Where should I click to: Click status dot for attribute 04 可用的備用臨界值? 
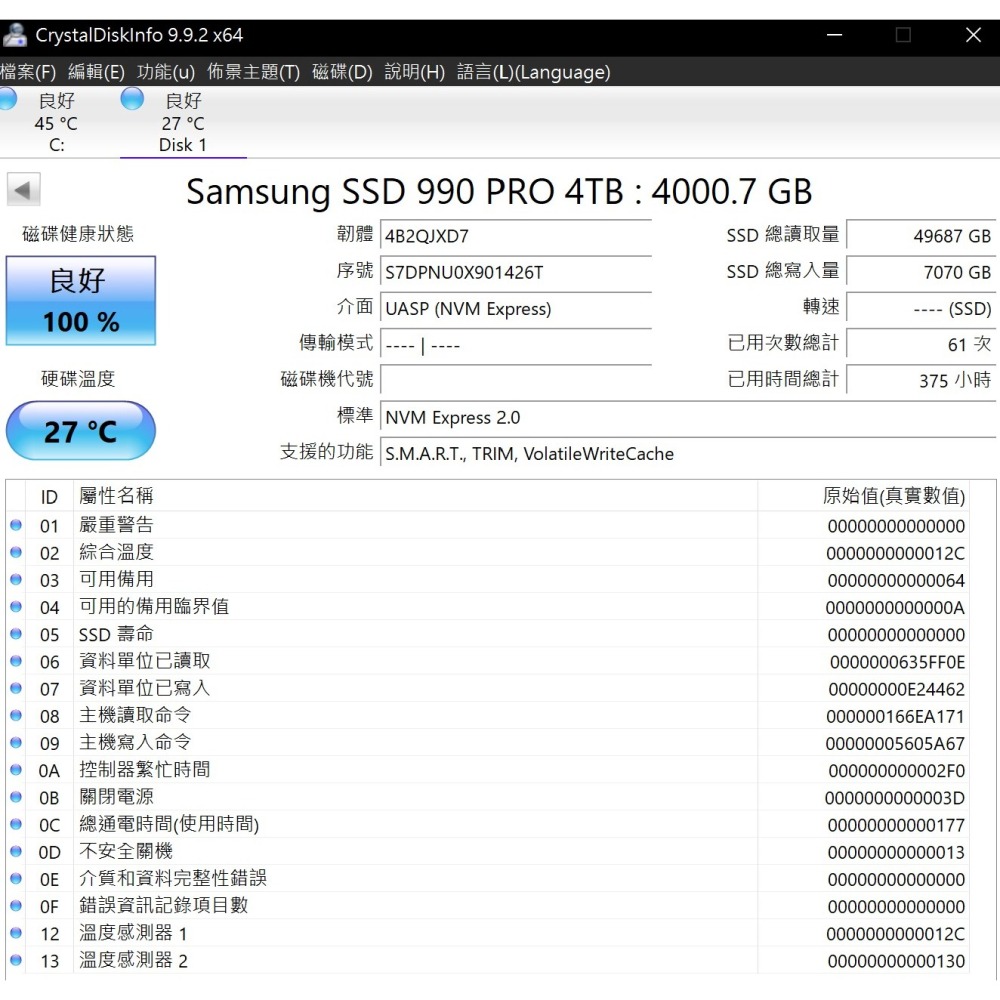click(x=16, y=607)
